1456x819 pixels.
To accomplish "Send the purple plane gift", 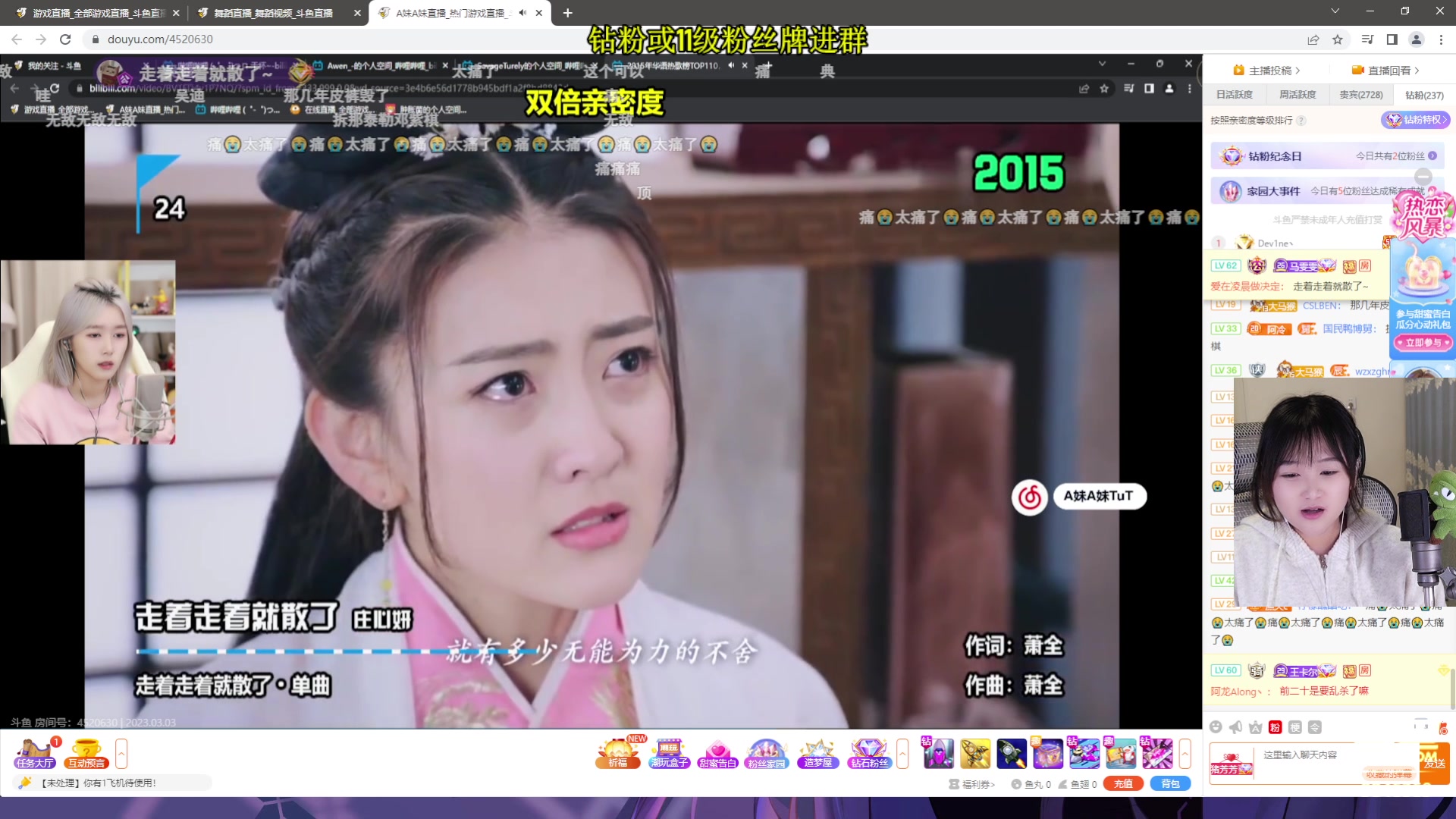I will 1084,753.
